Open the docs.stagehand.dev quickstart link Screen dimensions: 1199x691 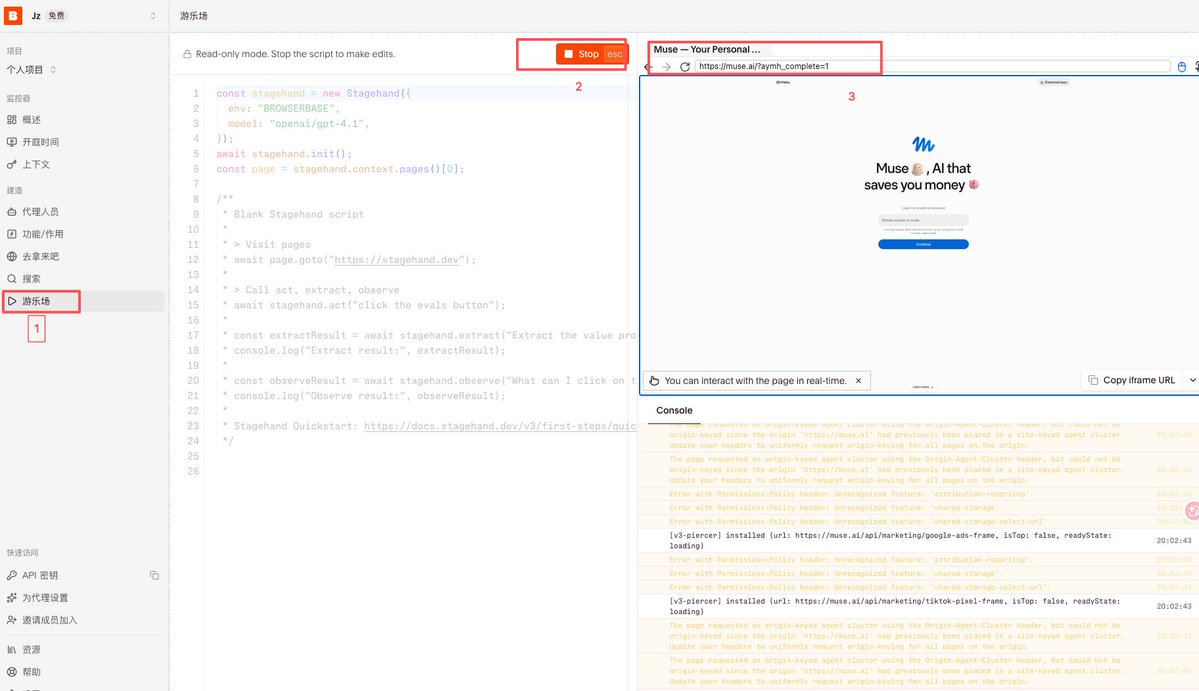point(500,426)
